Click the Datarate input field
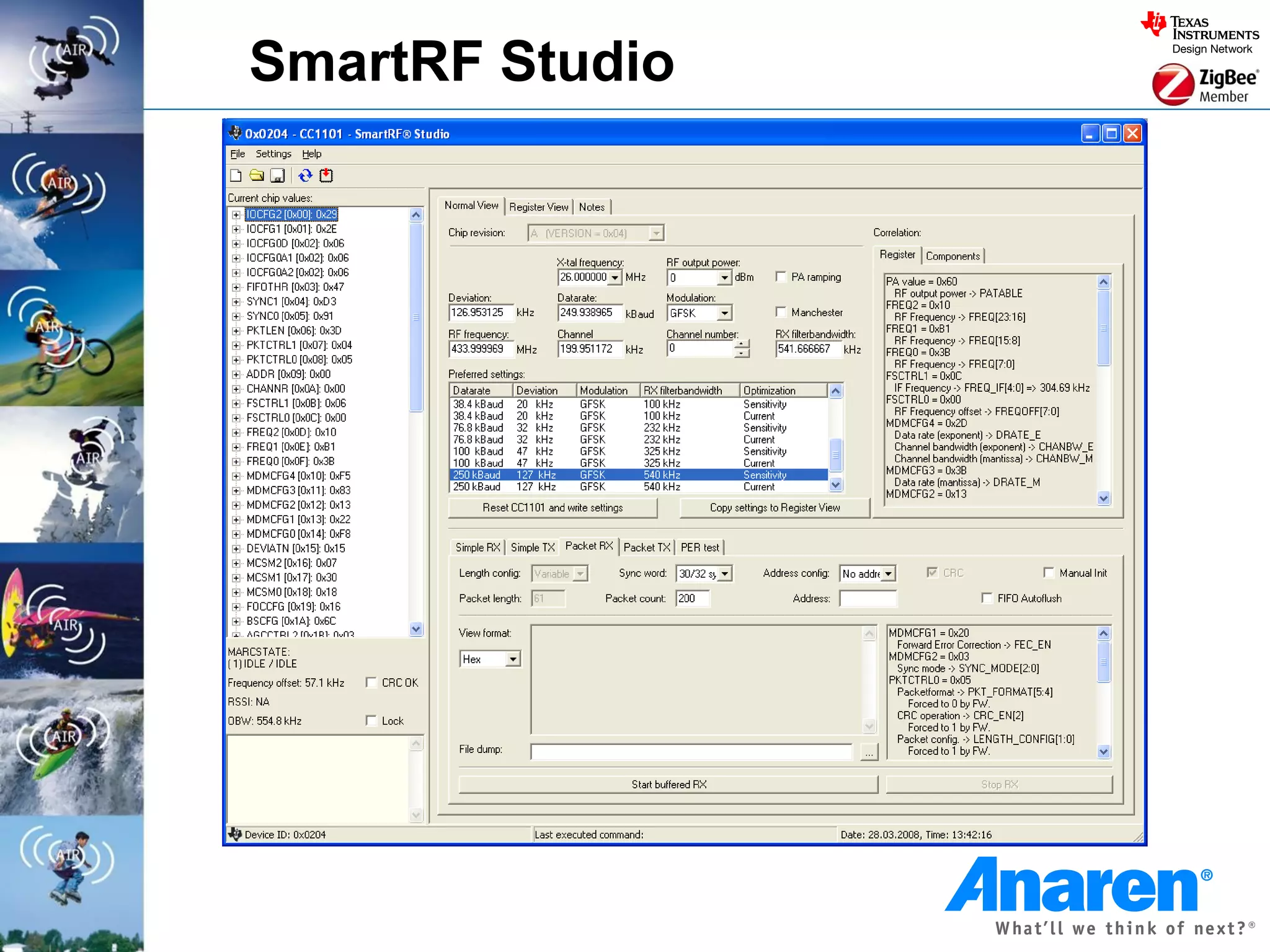Image resolution: width=1270 pixels, height=952 pixels. tap(590, 312)
